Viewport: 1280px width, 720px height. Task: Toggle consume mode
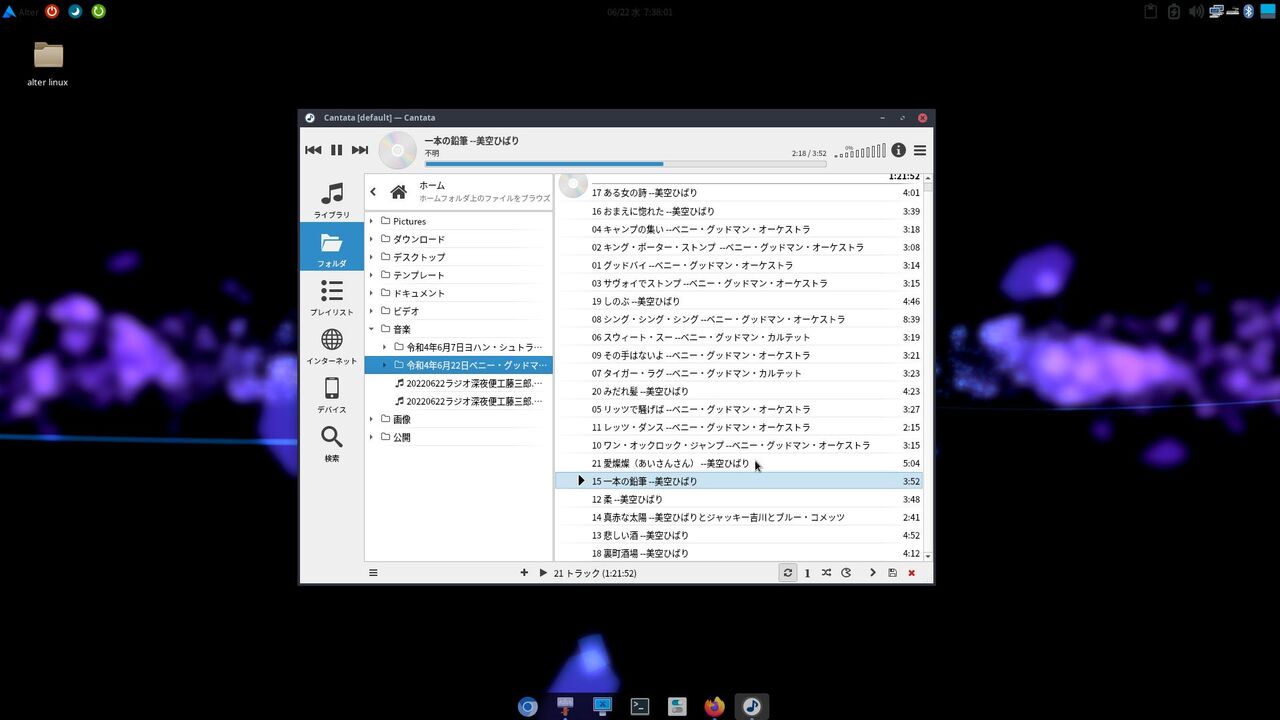846,573
